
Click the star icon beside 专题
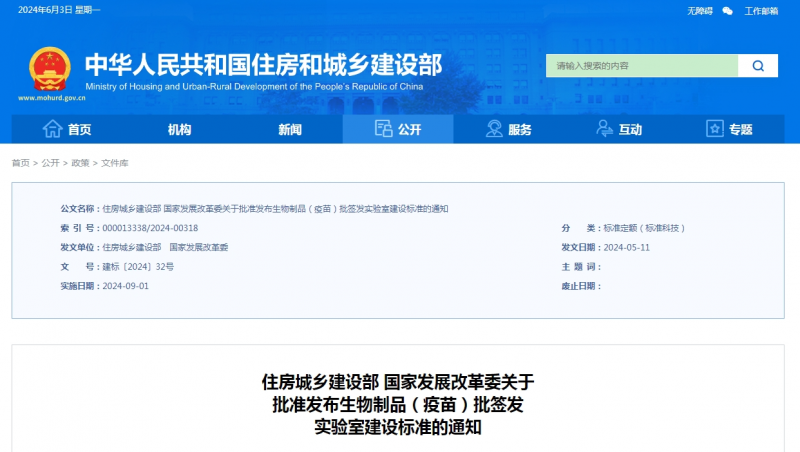point(714,129)
